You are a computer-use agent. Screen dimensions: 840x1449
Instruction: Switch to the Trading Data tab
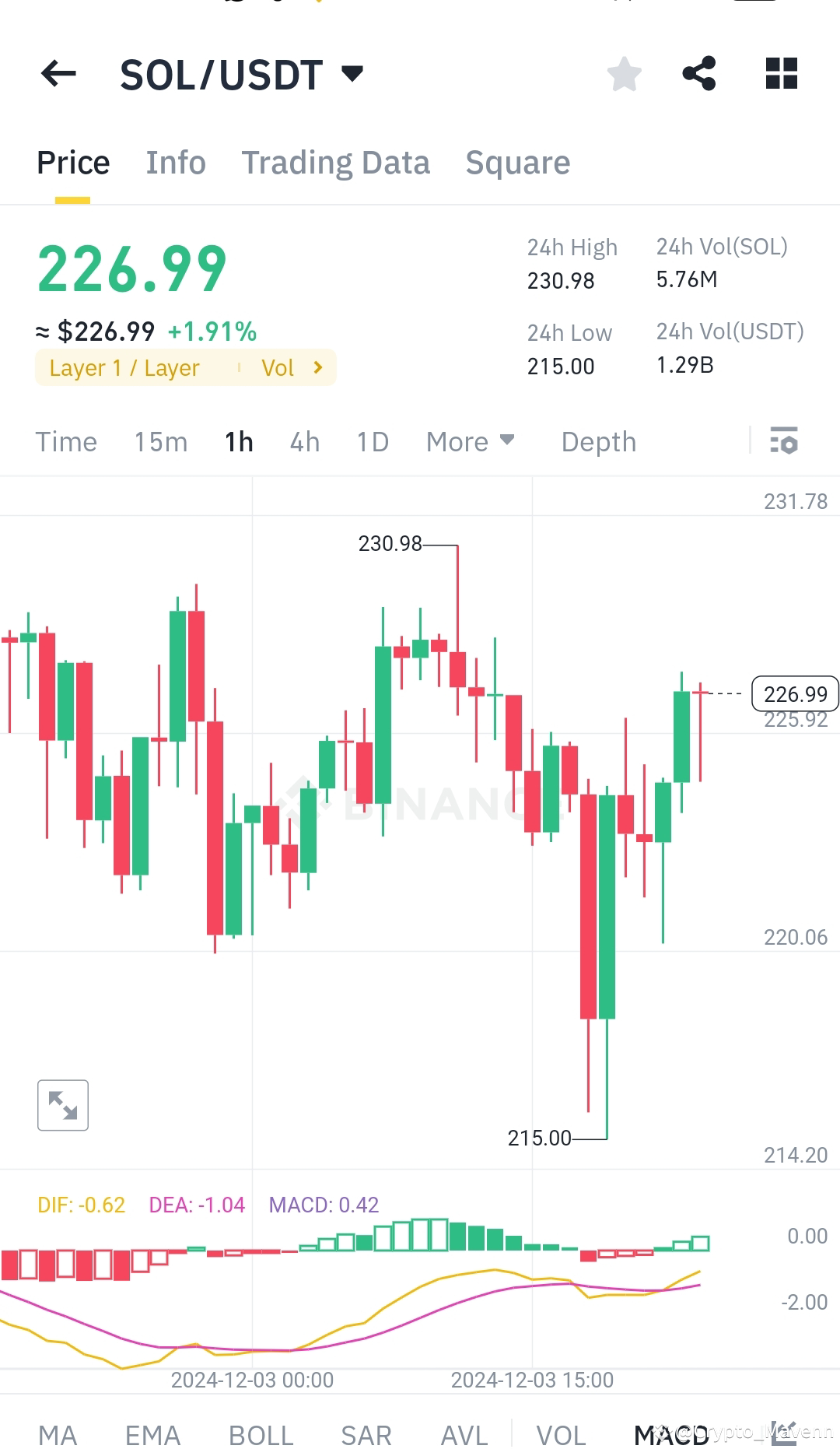click(x=336, y=162)
